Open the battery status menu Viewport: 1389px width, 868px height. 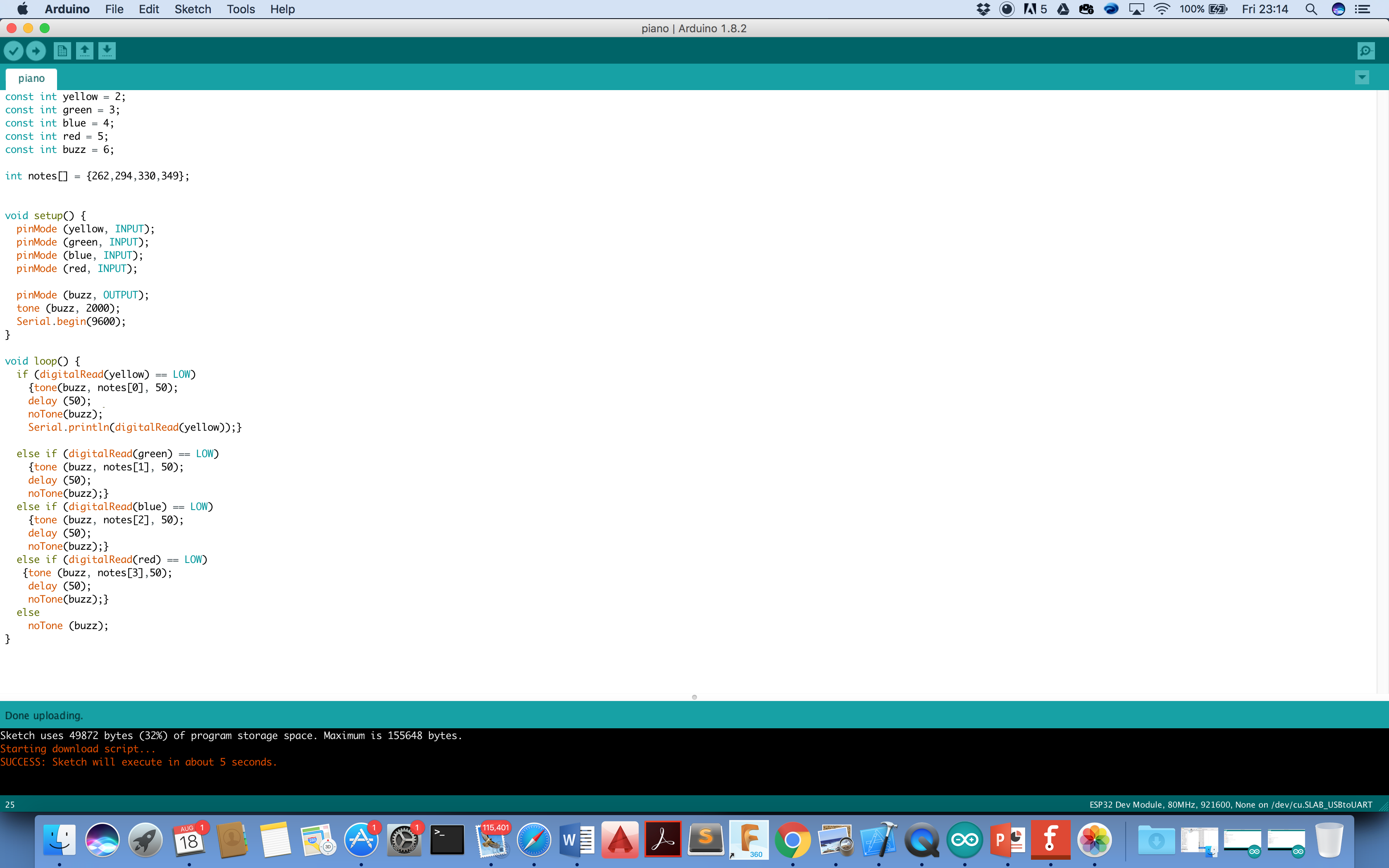tap(1217, 9)
